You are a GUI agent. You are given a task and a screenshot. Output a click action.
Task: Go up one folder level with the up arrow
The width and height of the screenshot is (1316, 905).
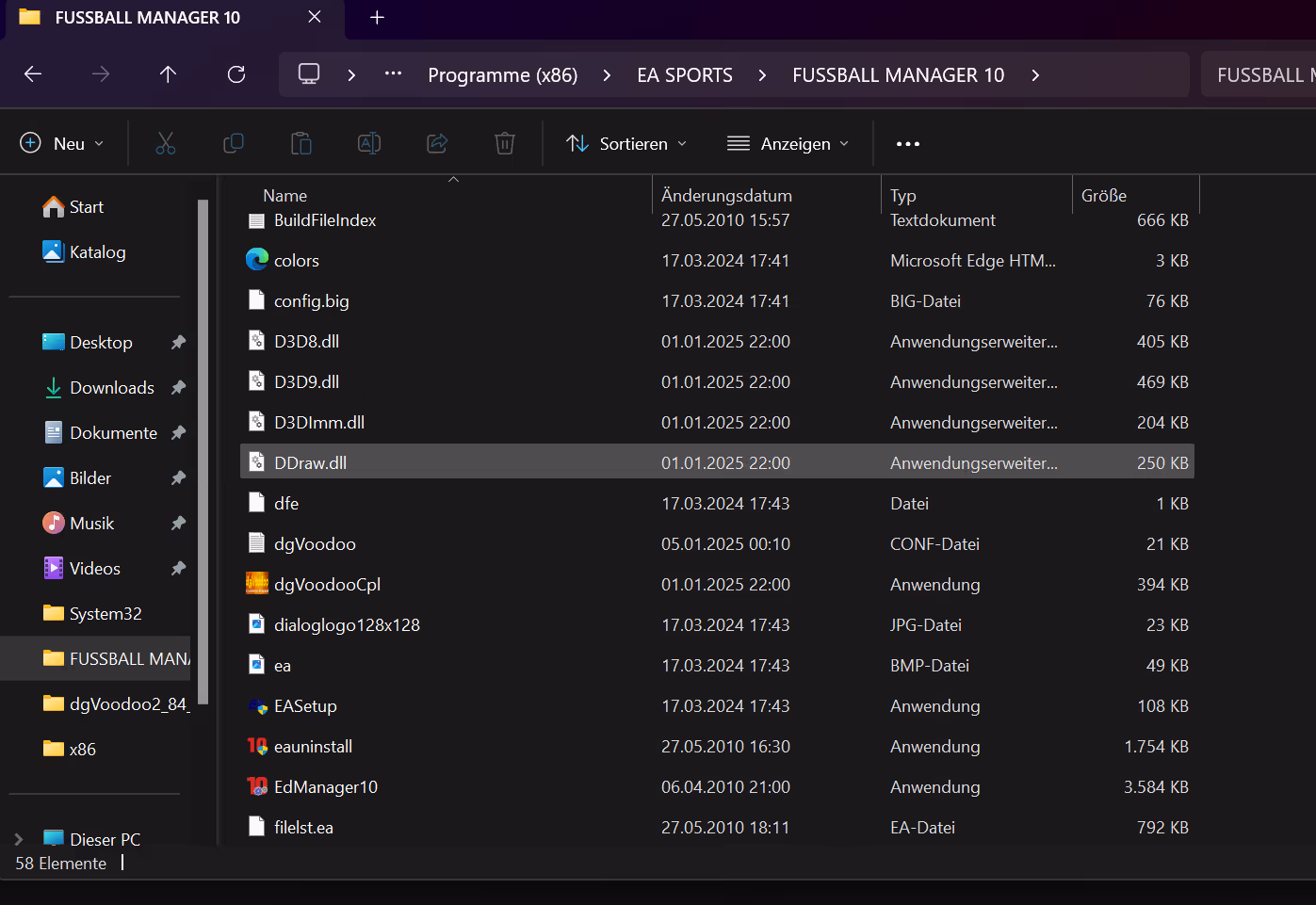[x=168, y=74]
